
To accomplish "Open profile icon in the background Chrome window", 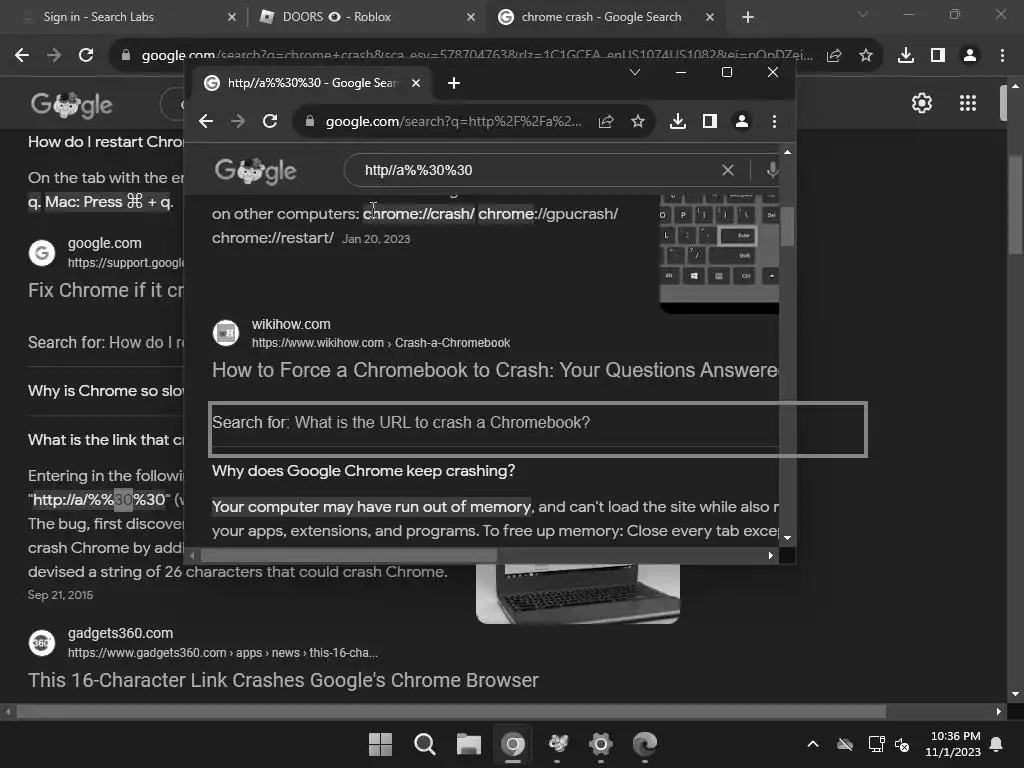I will 970,56.
